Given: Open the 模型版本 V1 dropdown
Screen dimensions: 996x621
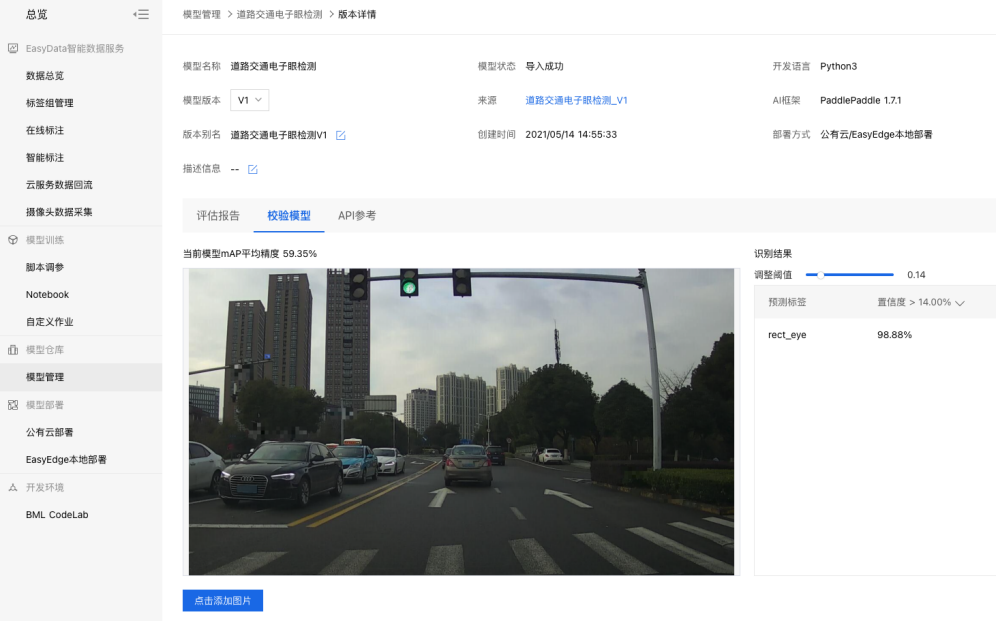Looking at the screenshot, I should point(250,100).
